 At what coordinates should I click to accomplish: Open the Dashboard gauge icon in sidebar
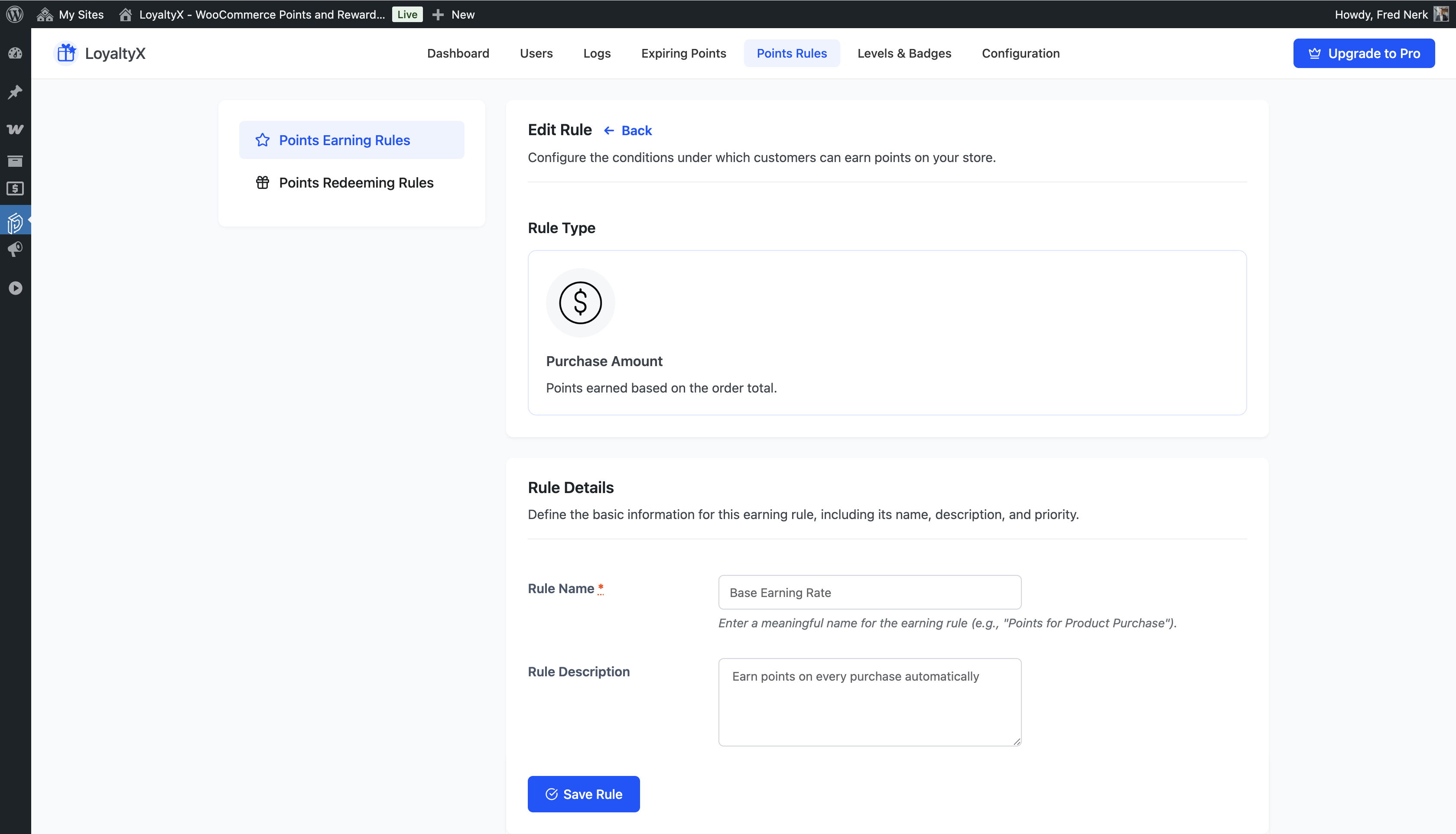(x=15, y=53)
